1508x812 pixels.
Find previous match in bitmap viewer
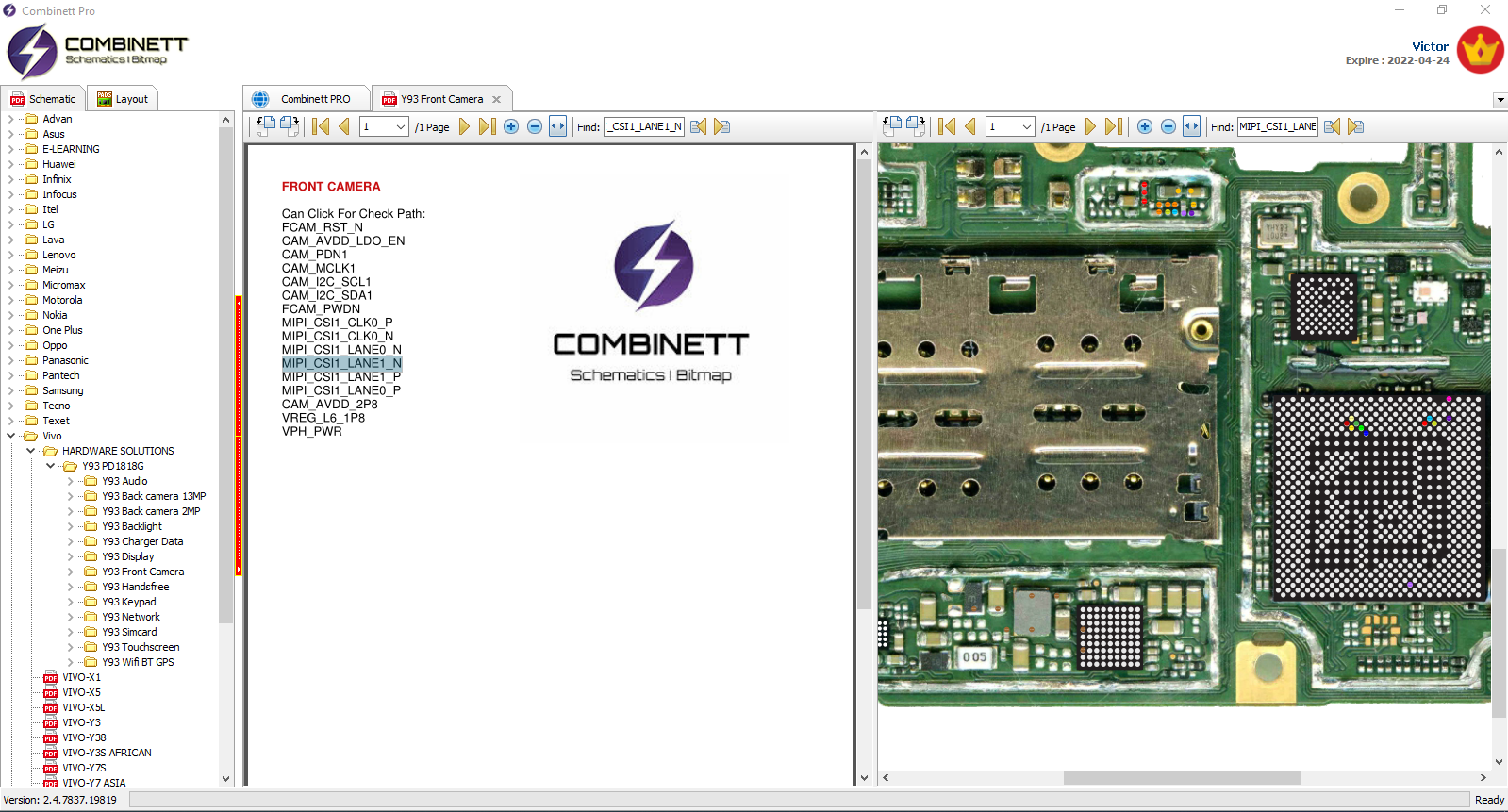pos(1332,126)
